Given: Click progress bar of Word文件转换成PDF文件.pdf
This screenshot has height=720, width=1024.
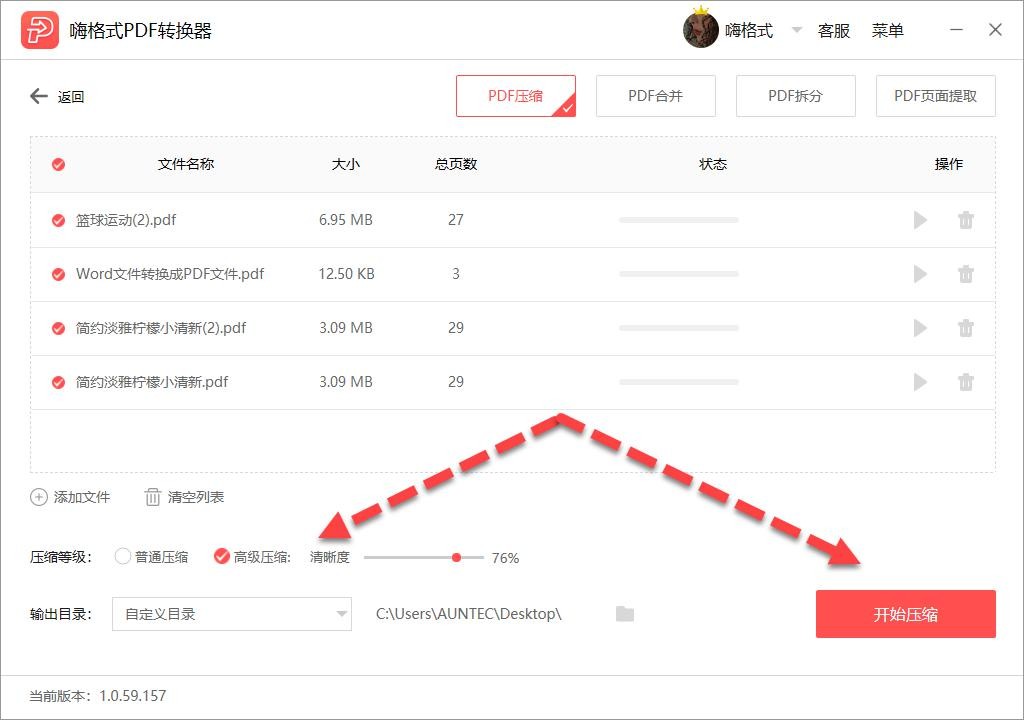Looking at the screenshot, I should tap(679, 274).
